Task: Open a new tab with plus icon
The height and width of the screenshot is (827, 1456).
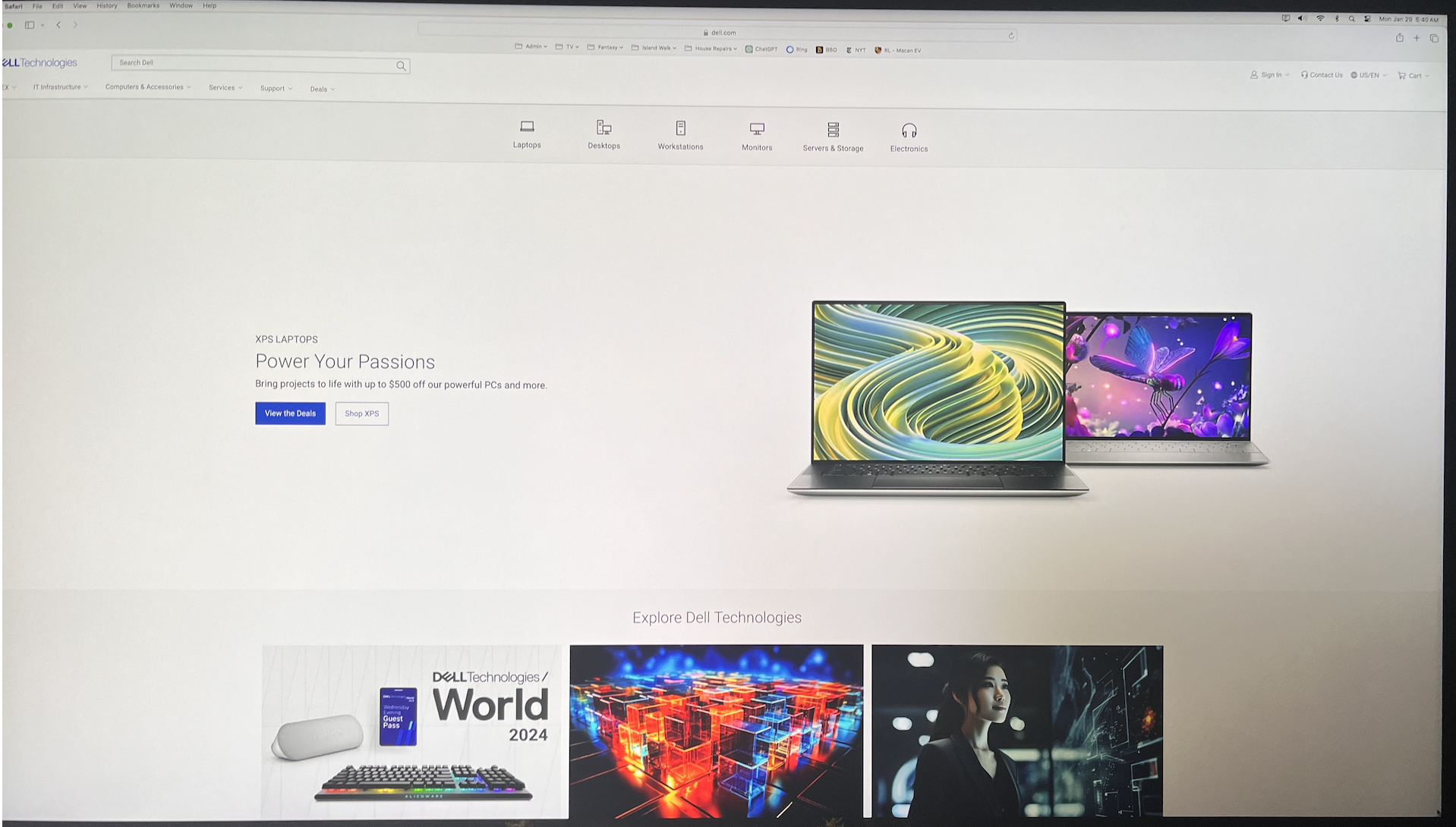Action: (1417, 38)
